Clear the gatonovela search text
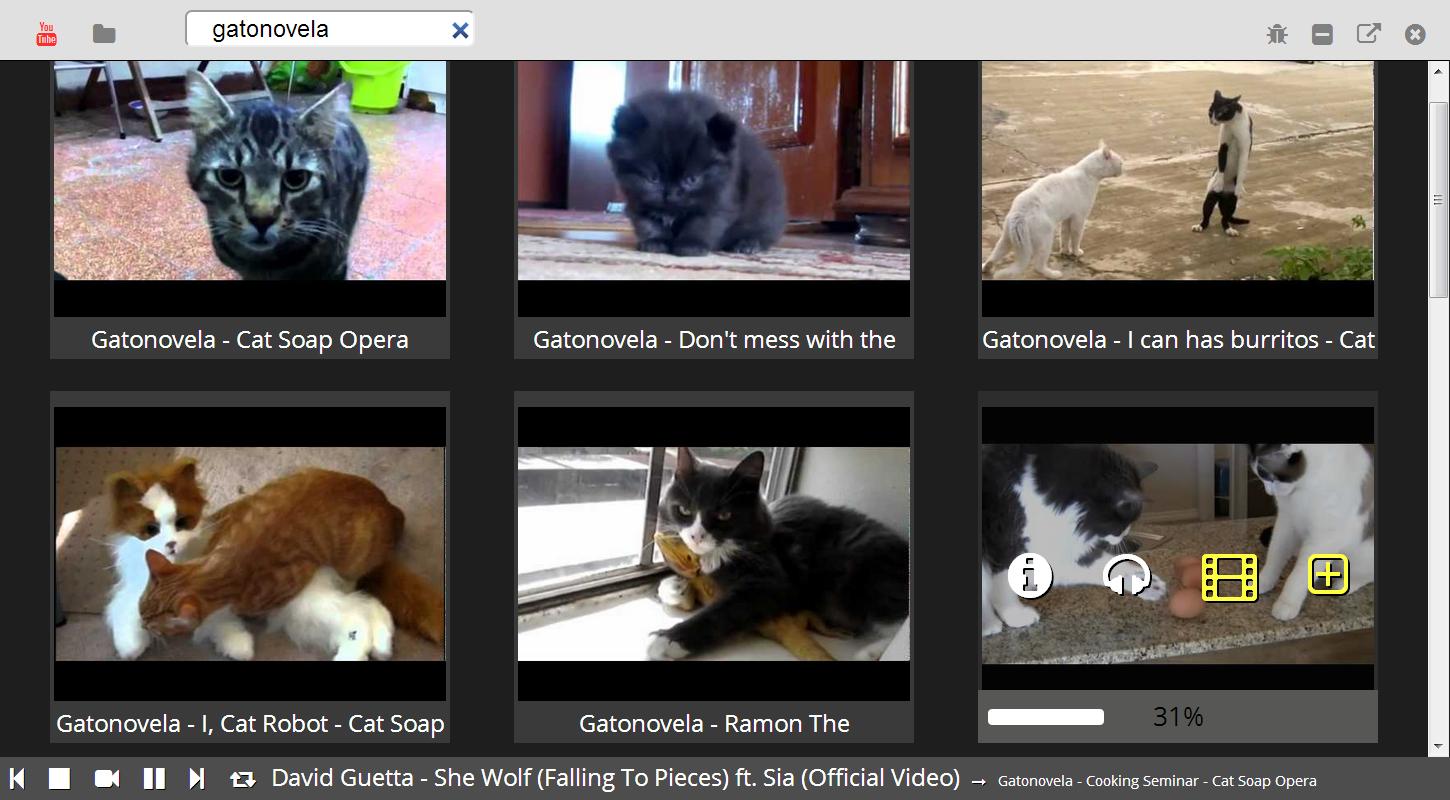The image size is (1450, 800). [460, 30]
